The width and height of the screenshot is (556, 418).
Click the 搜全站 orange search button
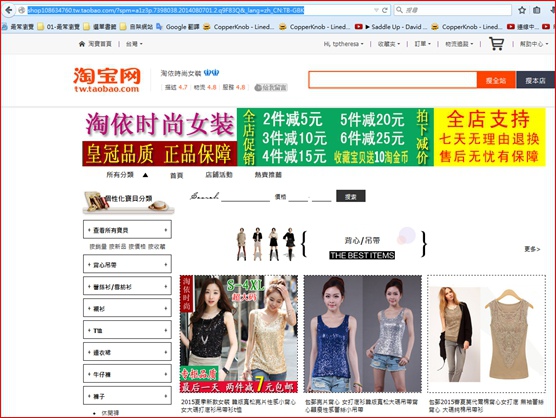pyautogui.click(x=496, y=80)
